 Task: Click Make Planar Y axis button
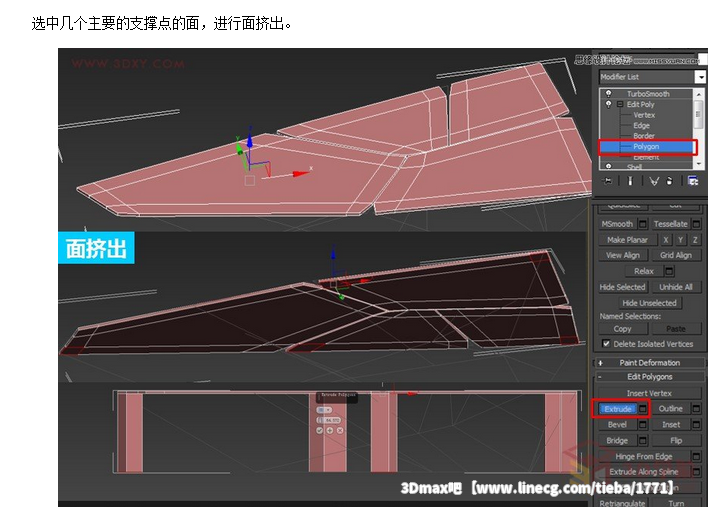tap(681, 240)
